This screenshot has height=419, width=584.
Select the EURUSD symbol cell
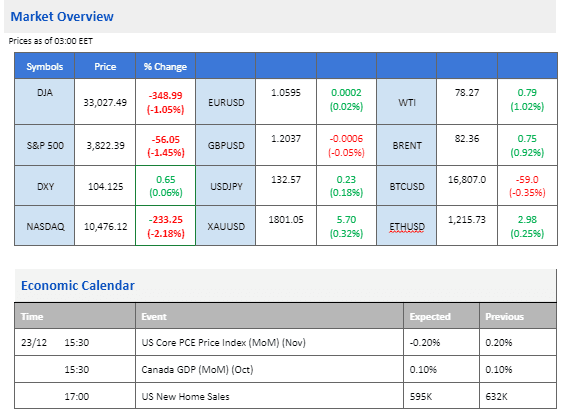click(x=226, y=101)
